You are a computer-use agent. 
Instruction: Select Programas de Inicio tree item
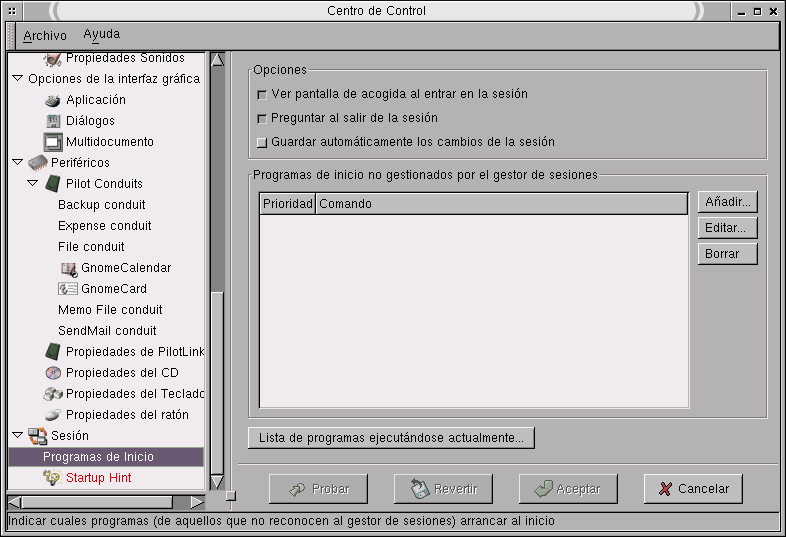tap(106, 457)
